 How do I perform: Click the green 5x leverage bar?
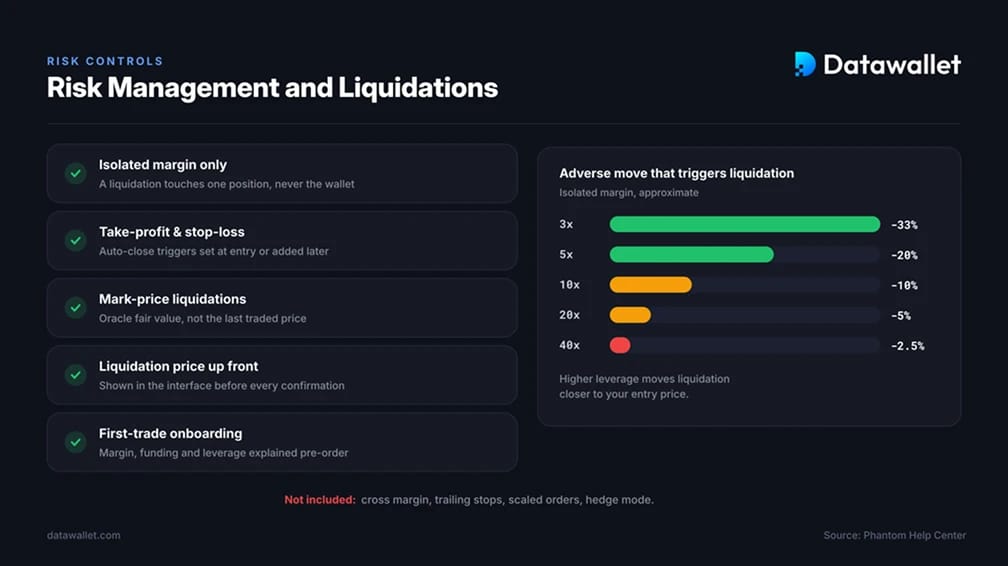[691, 254]
